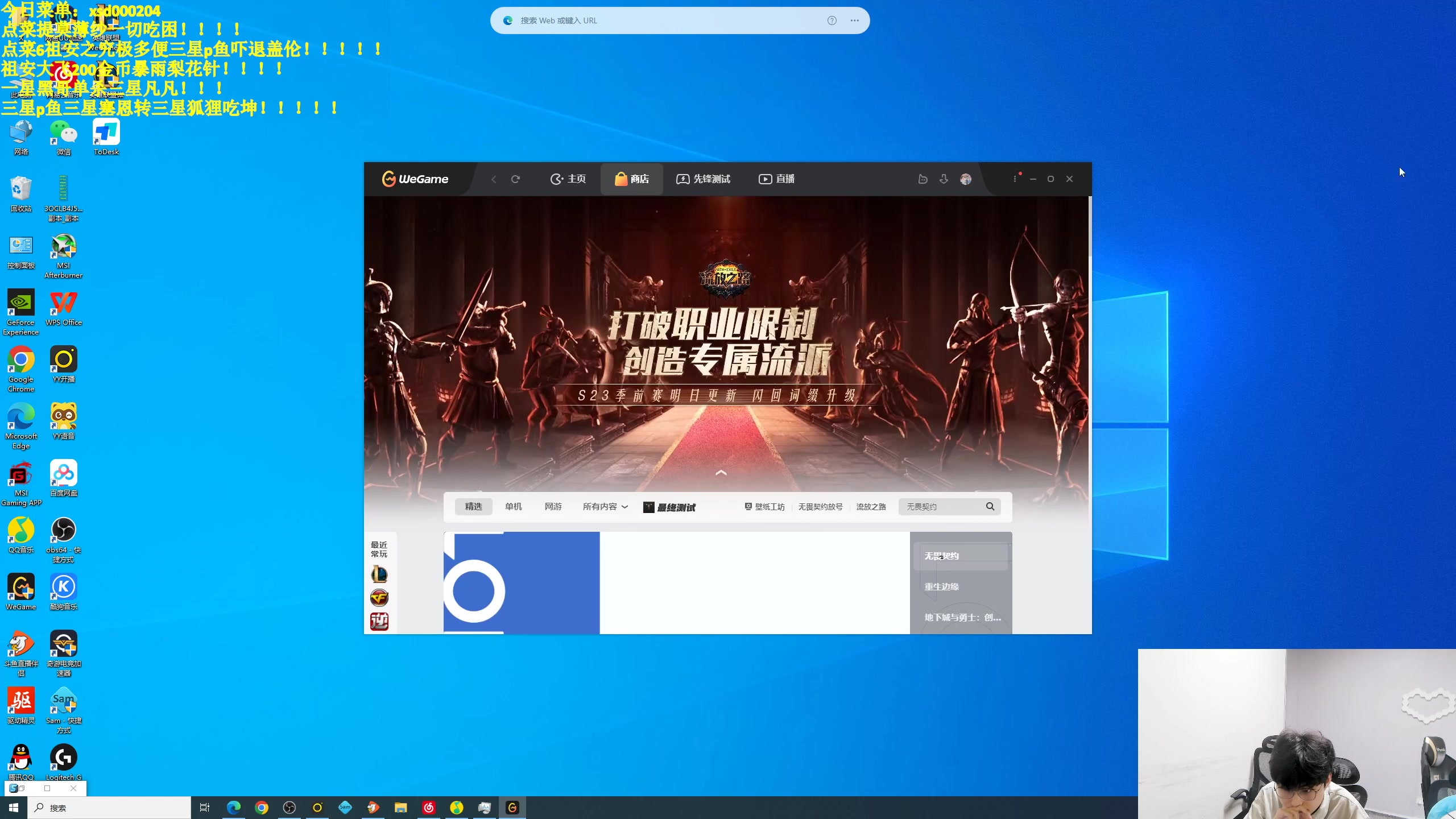1456x819 pixels.
Task: Open the obs64 shortcut desktop icon
Action: pos(64,540)
